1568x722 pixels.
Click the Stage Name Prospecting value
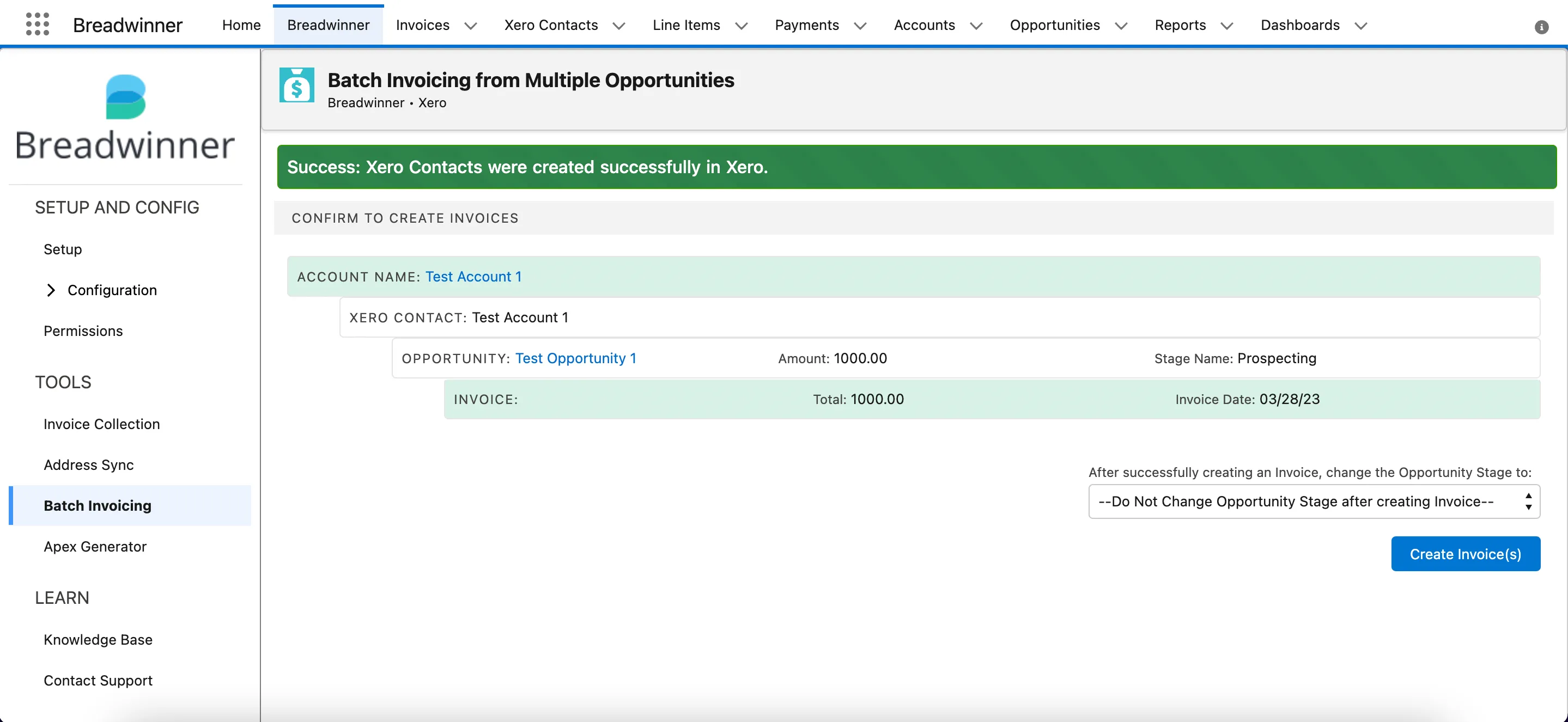pyautogui.click(x=1277, y=358)
